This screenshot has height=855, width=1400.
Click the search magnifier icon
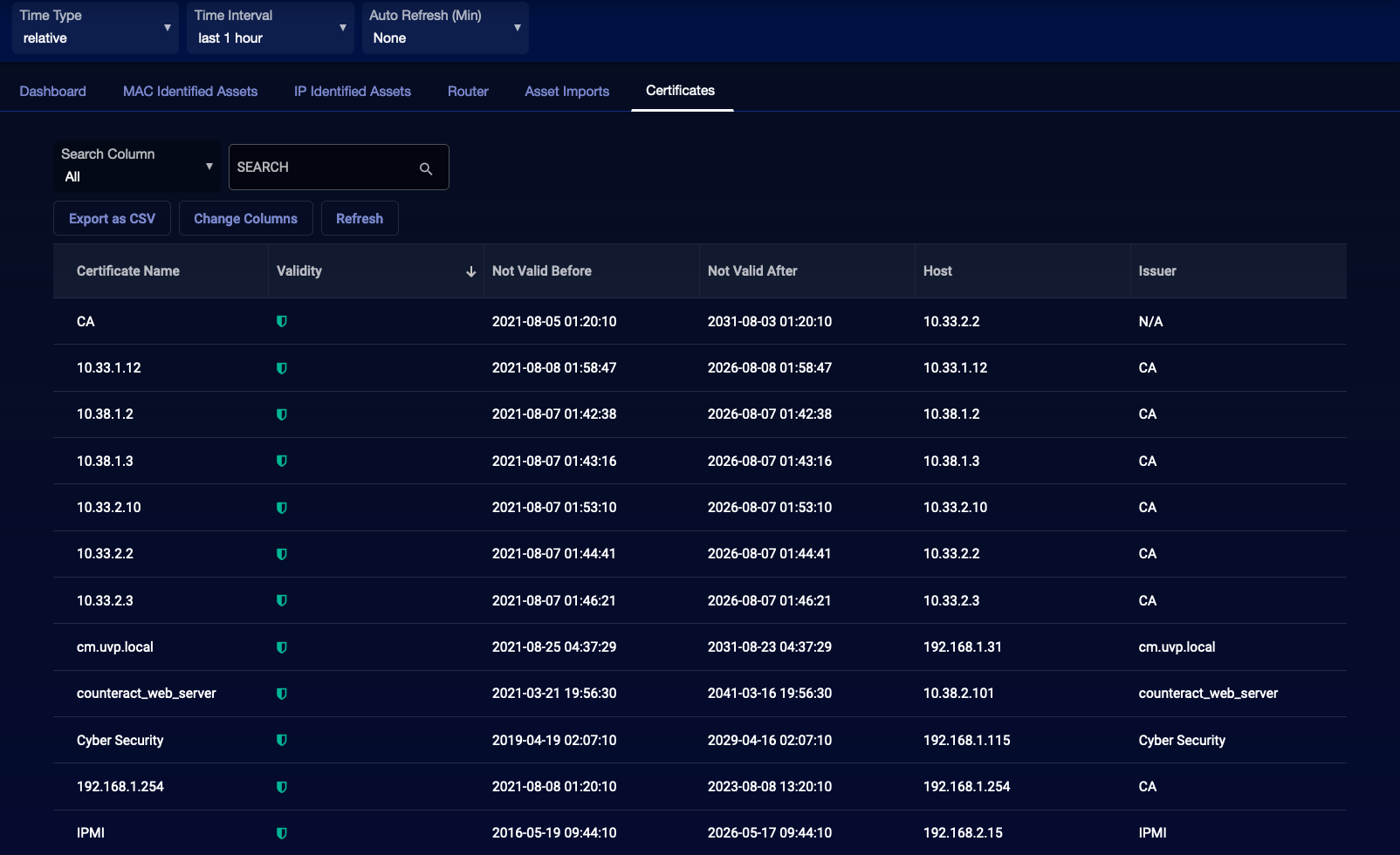tap(426, 168)
